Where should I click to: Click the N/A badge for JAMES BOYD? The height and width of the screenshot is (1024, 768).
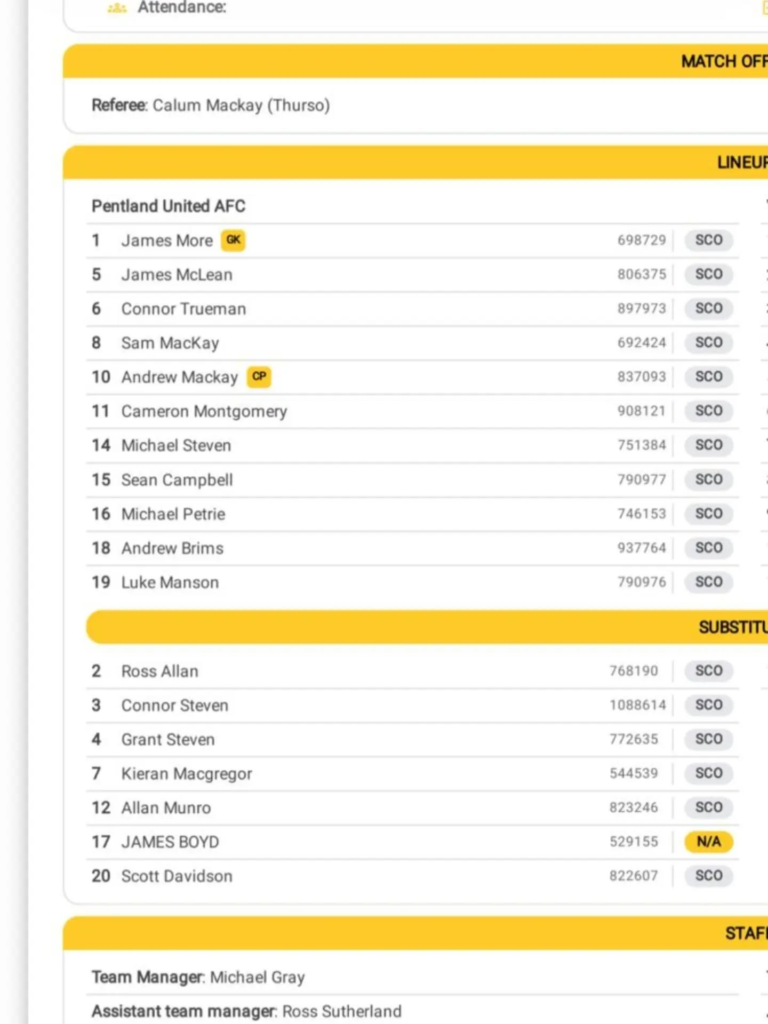(709, 842)
